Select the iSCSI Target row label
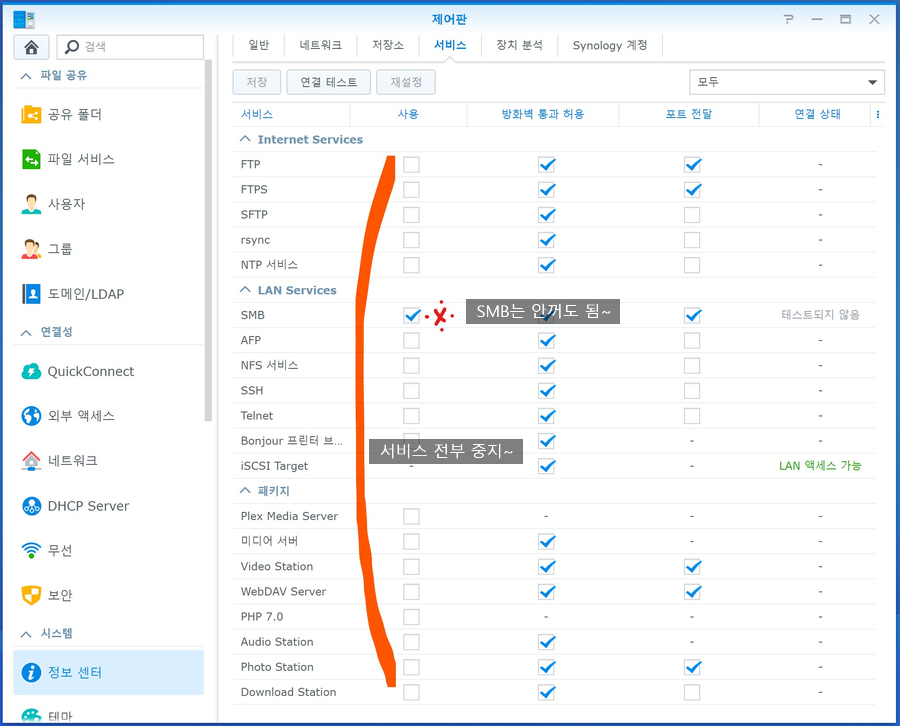 274,466
